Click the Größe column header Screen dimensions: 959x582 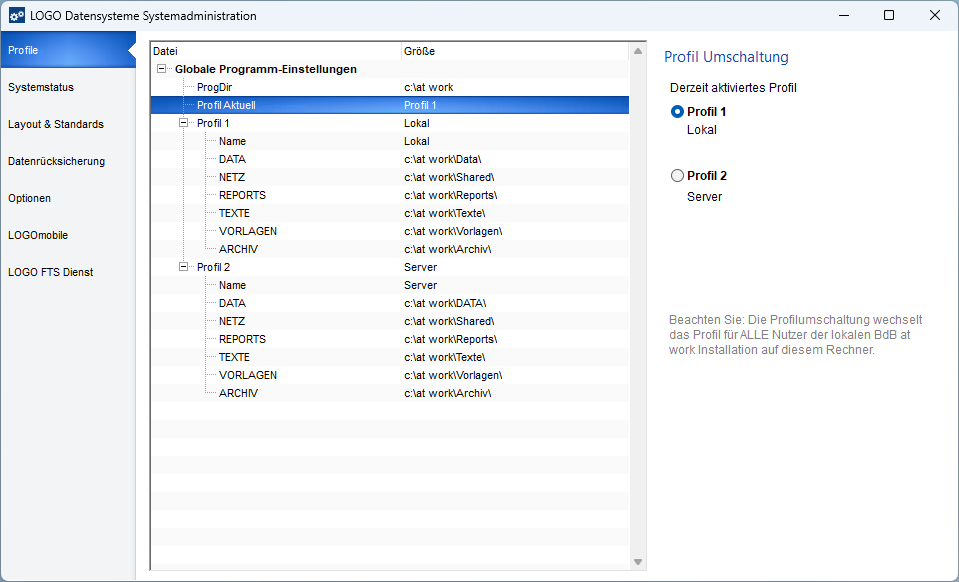(515, 51)
